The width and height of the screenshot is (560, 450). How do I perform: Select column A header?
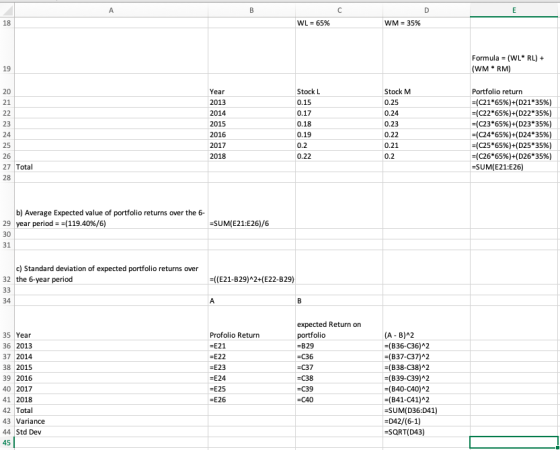point(111,11)
